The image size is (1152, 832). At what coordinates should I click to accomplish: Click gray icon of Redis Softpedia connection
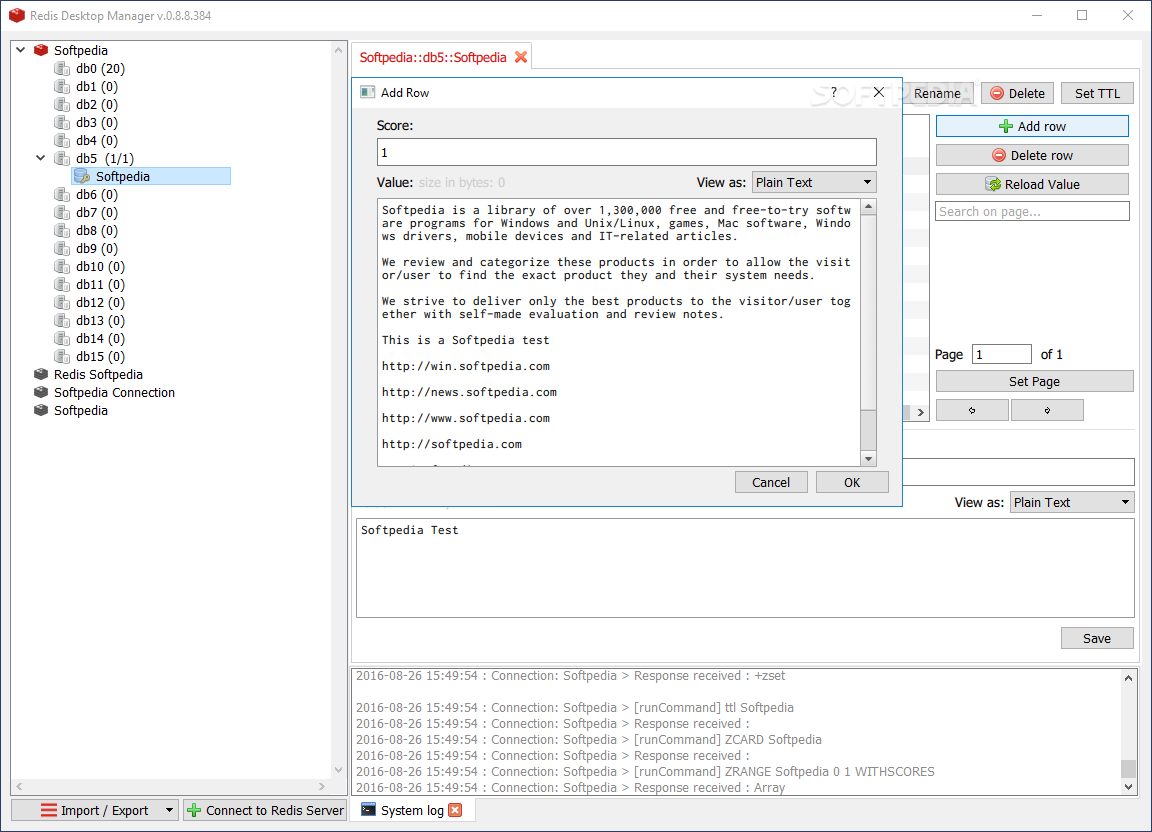pos(41,374)
